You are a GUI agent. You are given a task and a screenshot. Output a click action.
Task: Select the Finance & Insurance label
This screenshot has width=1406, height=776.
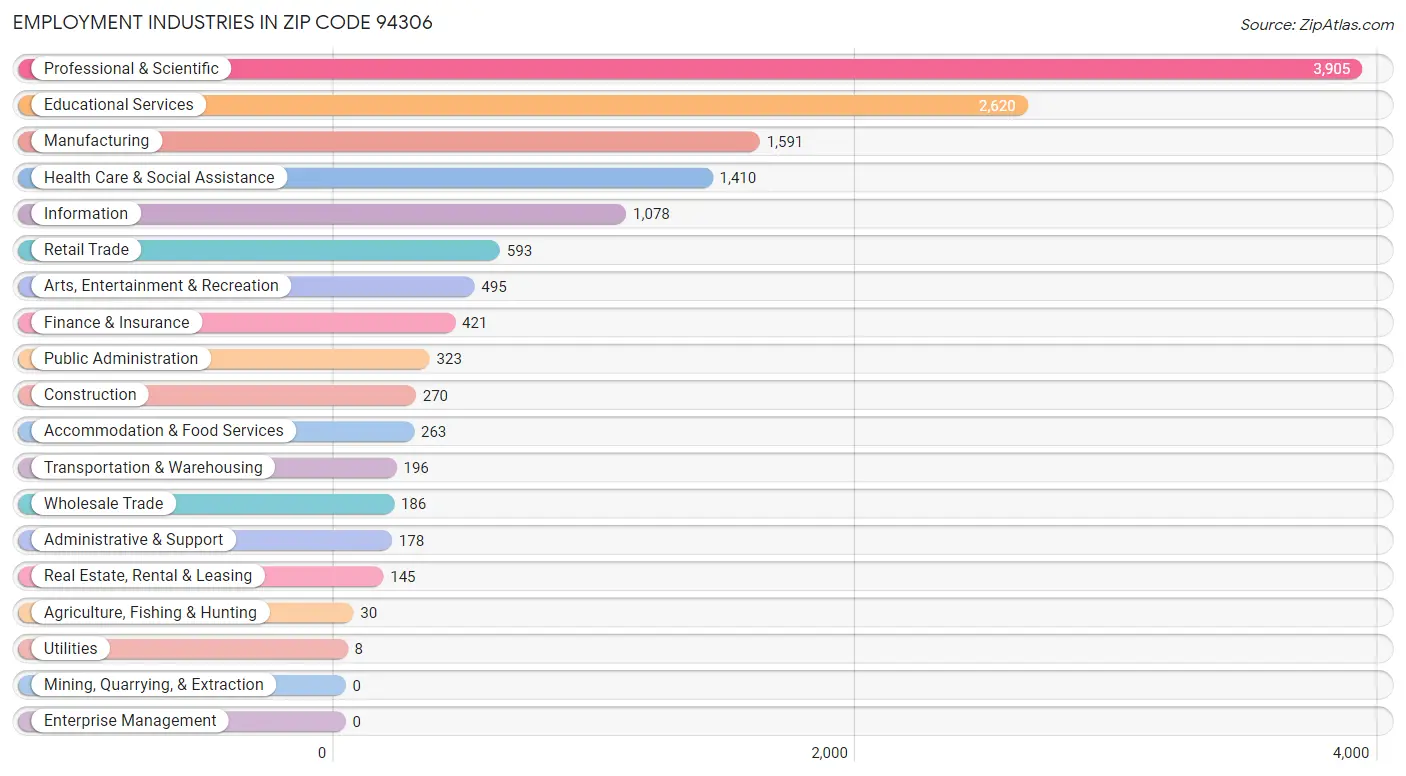116,323
